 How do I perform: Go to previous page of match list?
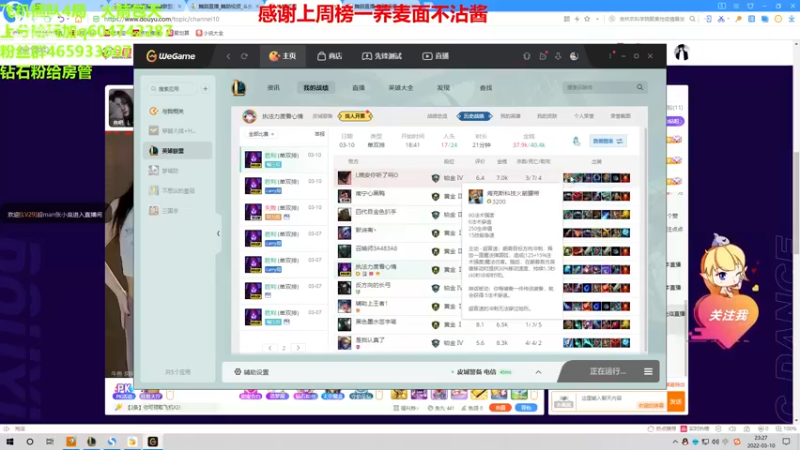pyautogui.click(x=270, y=348)
